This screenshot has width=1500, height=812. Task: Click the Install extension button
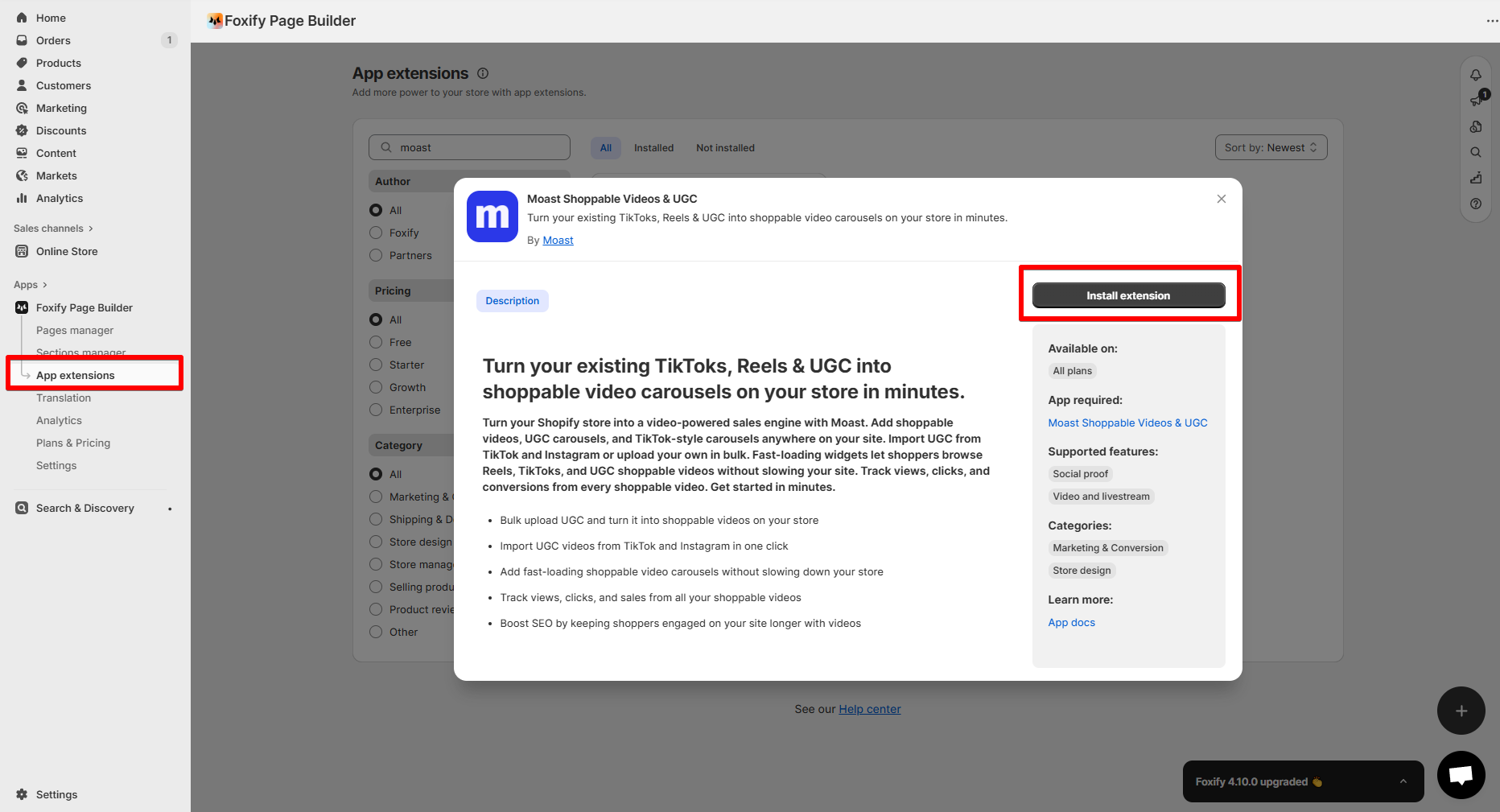(1128, 295)
